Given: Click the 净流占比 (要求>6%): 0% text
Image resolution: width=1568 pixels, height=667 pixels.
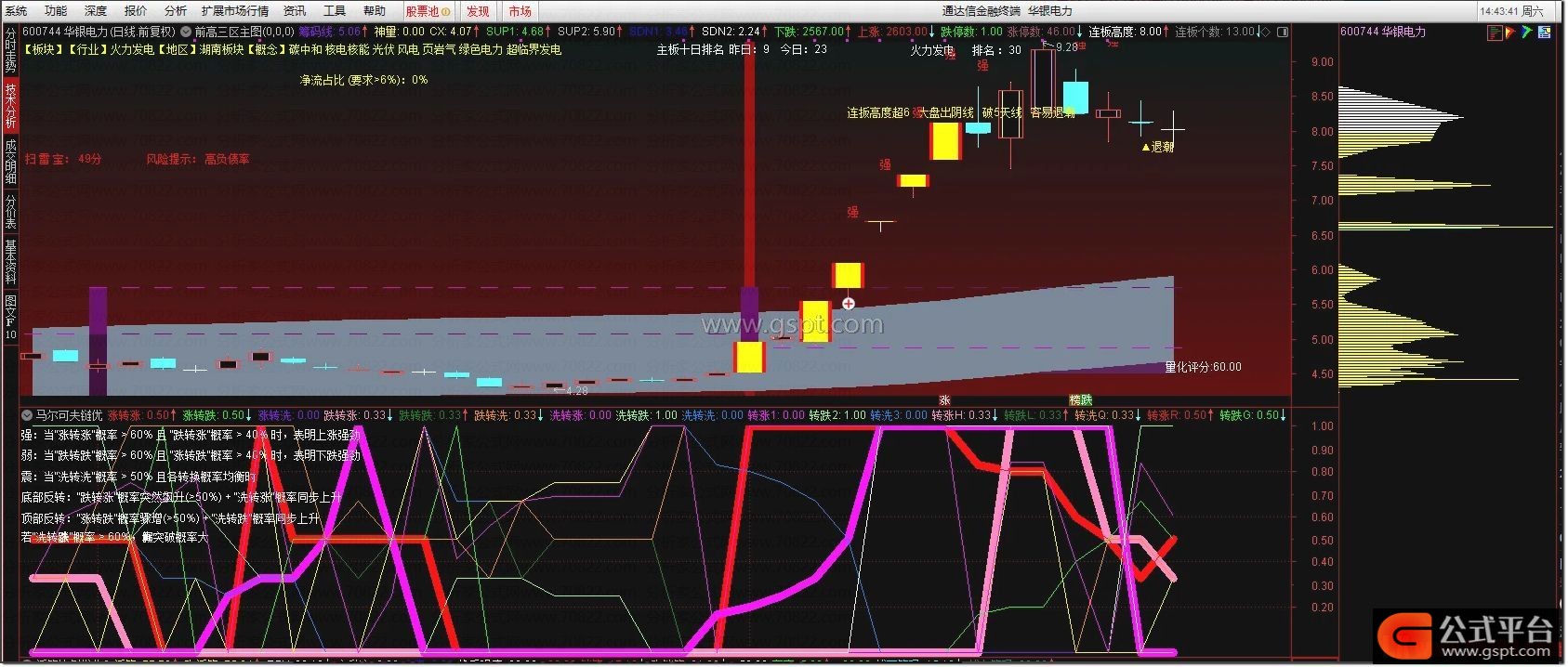Looking at the screenshot, I should pyautogui.click(x=363, y=80).
